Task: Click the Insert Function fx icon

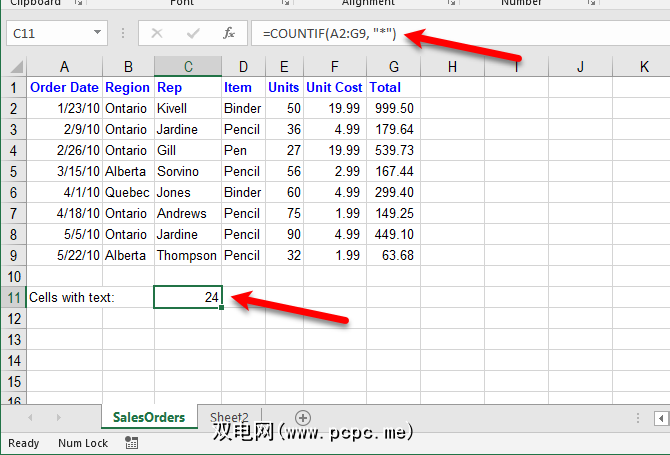Action: (228, 34)
